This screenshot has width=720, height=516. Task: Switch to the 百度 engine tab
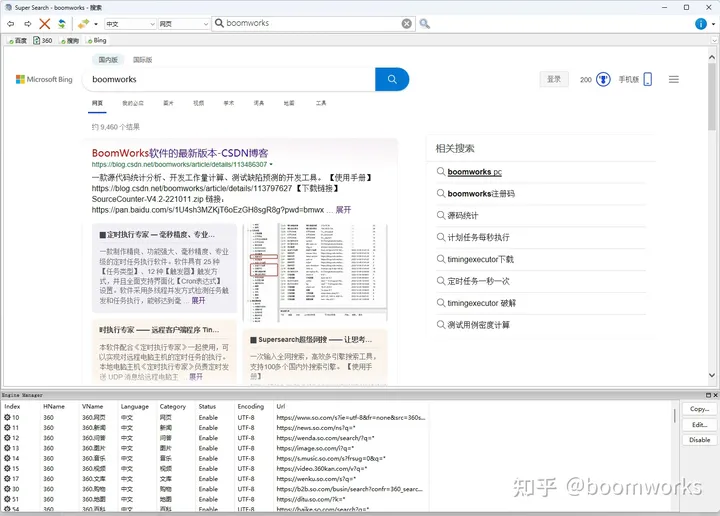tap(17, 40)
